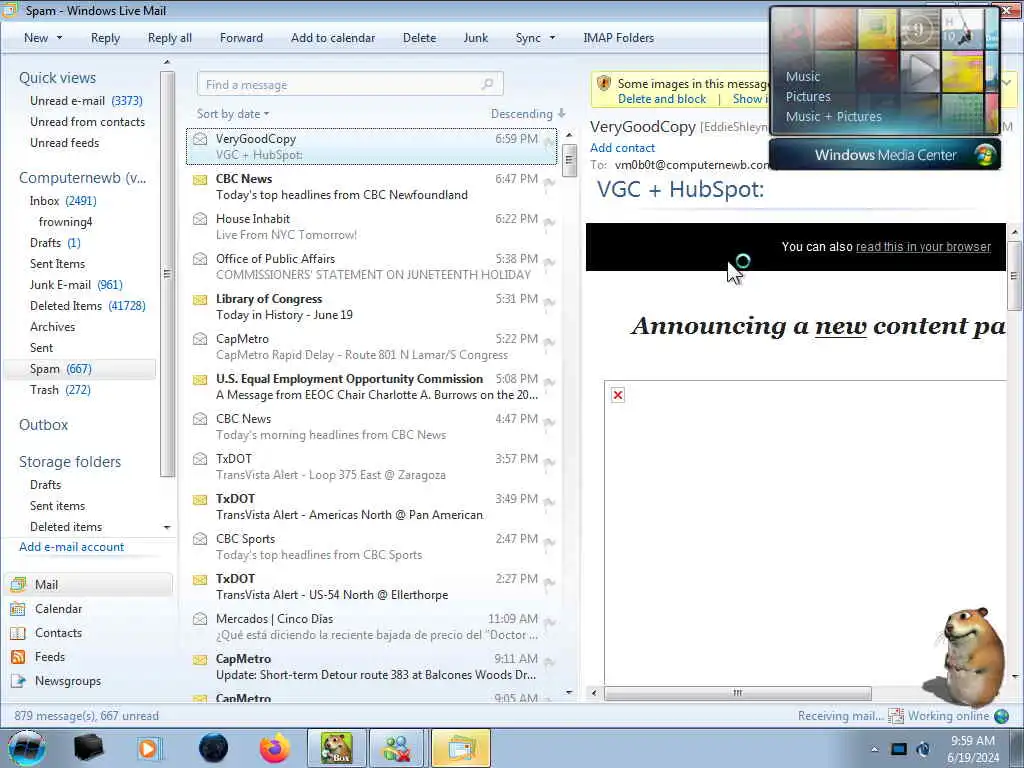Open the Sync dropdown arrow
The height and width of the screenshot is (768, 1024).
(552, 38)
